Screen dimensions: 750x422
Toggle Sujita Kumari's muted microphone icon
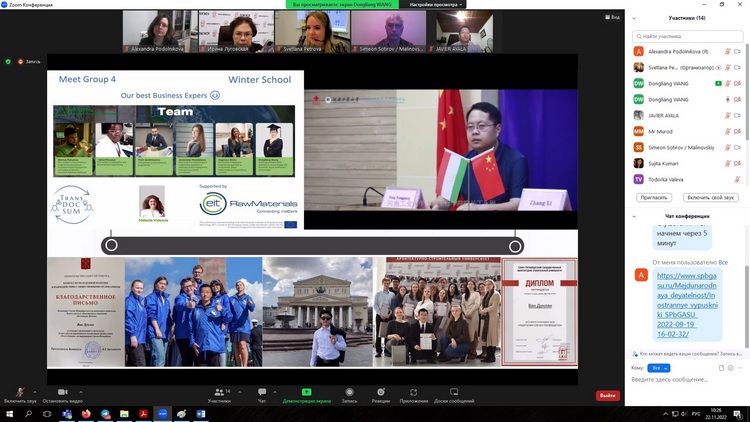(x=728, y=163)
